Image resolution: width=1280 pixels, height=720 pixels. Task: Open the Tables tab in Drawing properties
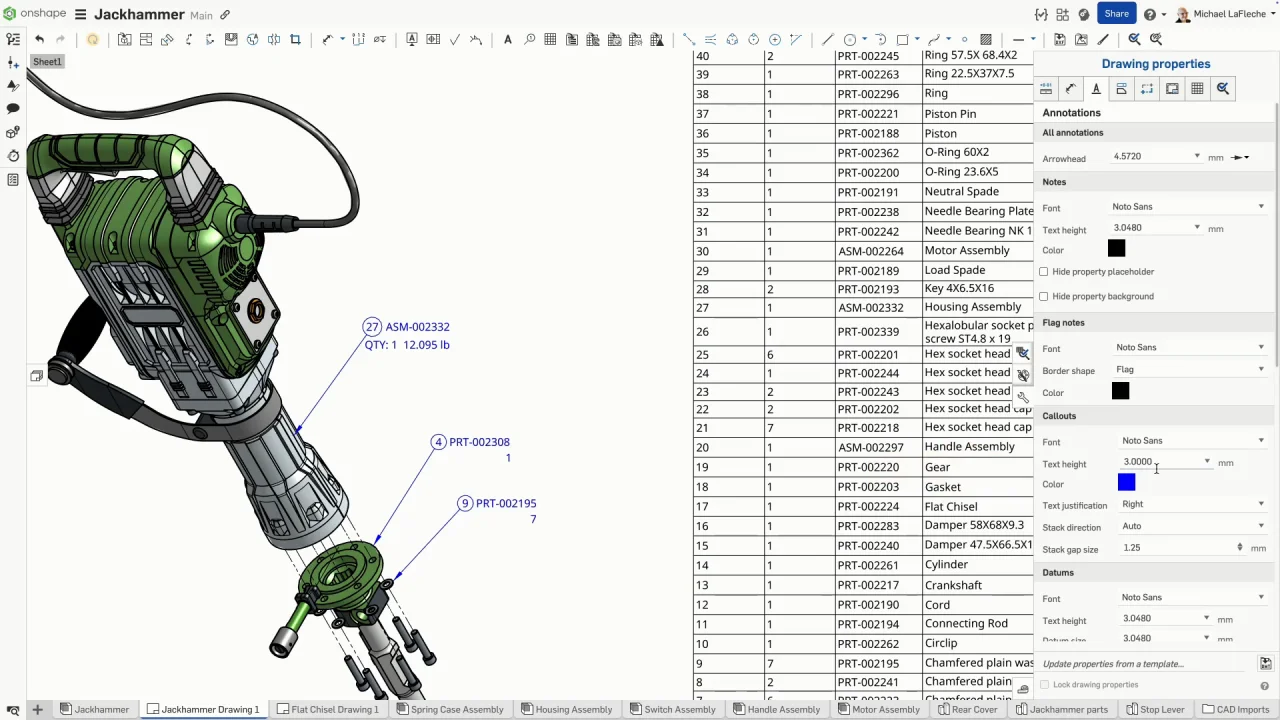1197,89
